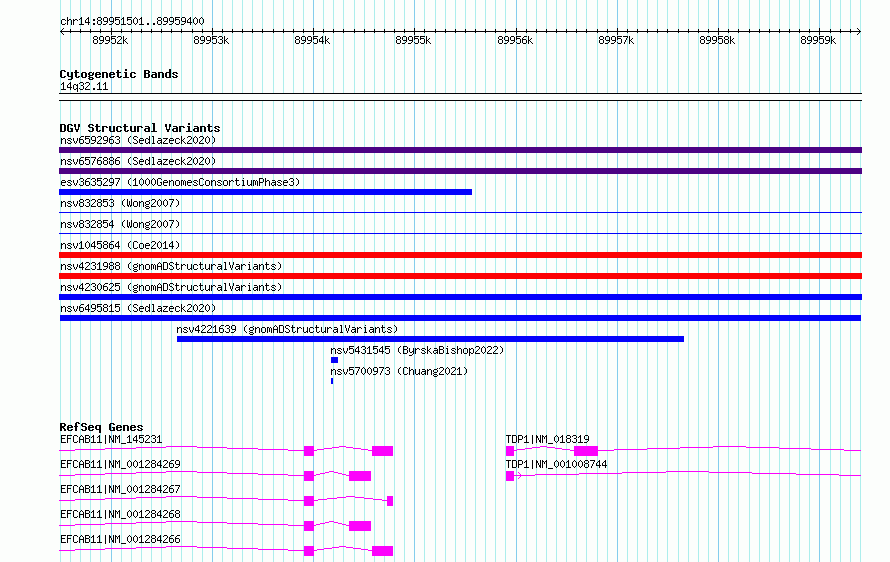Select the blue nsv4221639 variant bar
This screenshot has height=562, width=890.
click(x=430, y=339)
